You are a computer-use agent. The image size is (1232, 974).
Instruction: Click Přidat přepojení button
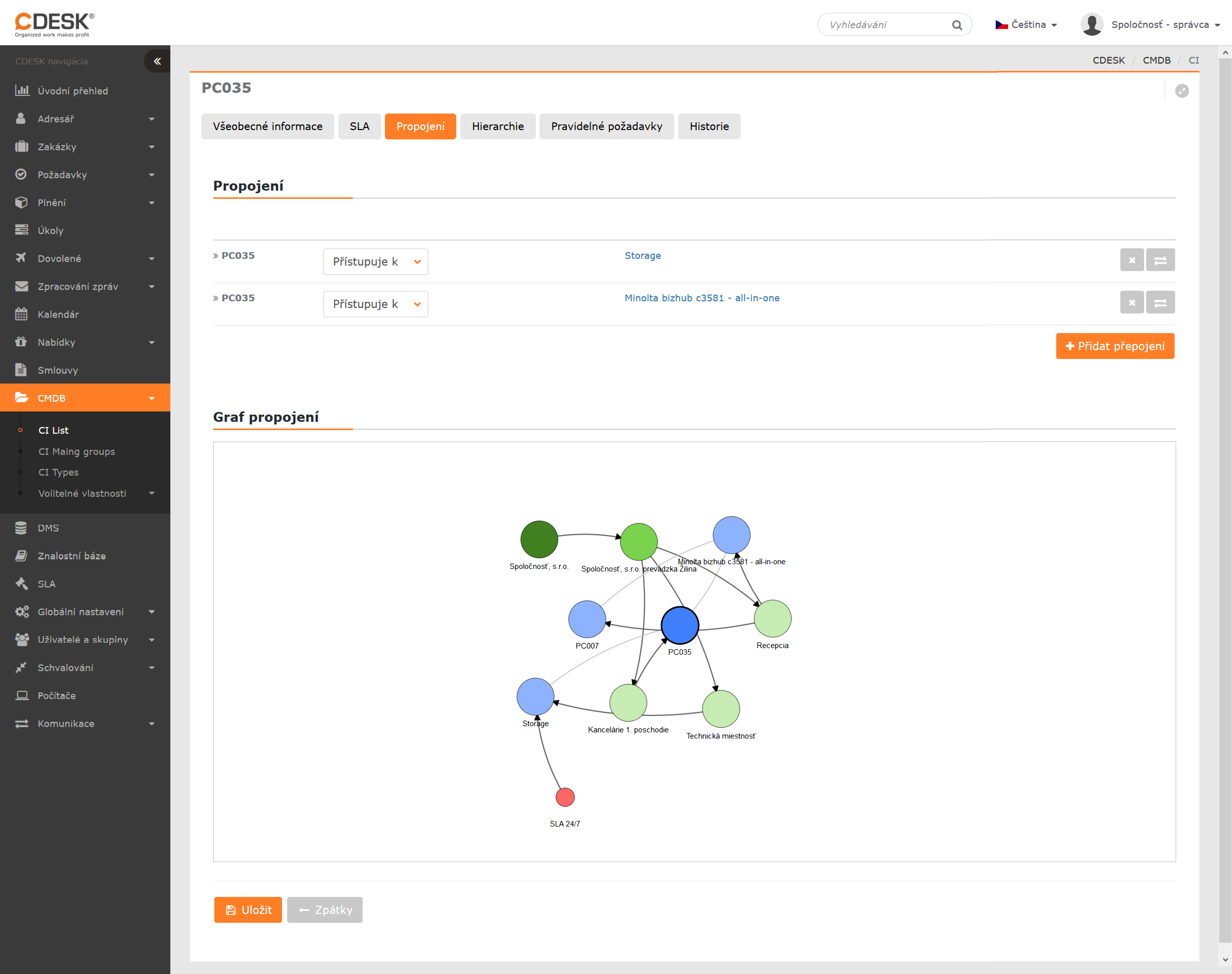point(1115,346)
